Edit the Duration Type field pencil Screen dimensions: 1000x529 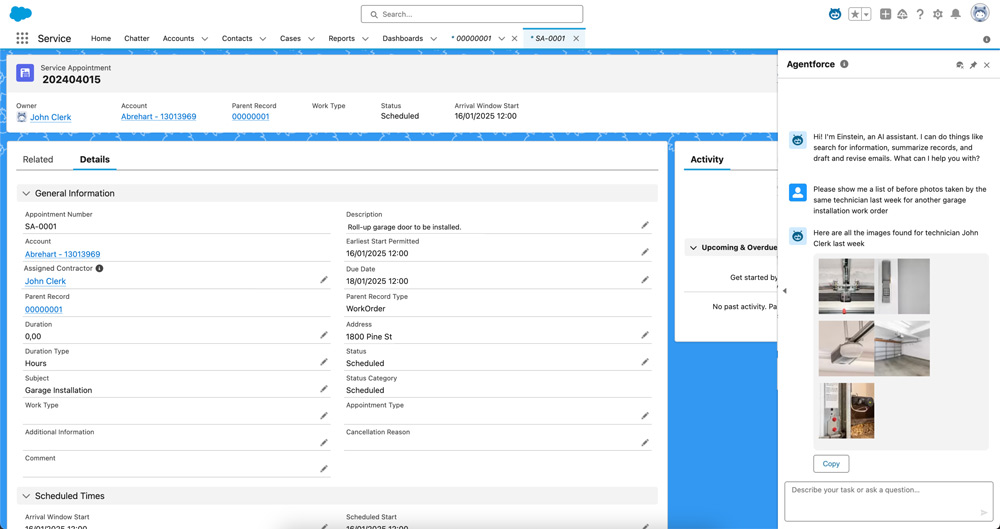tap(324, 362)
